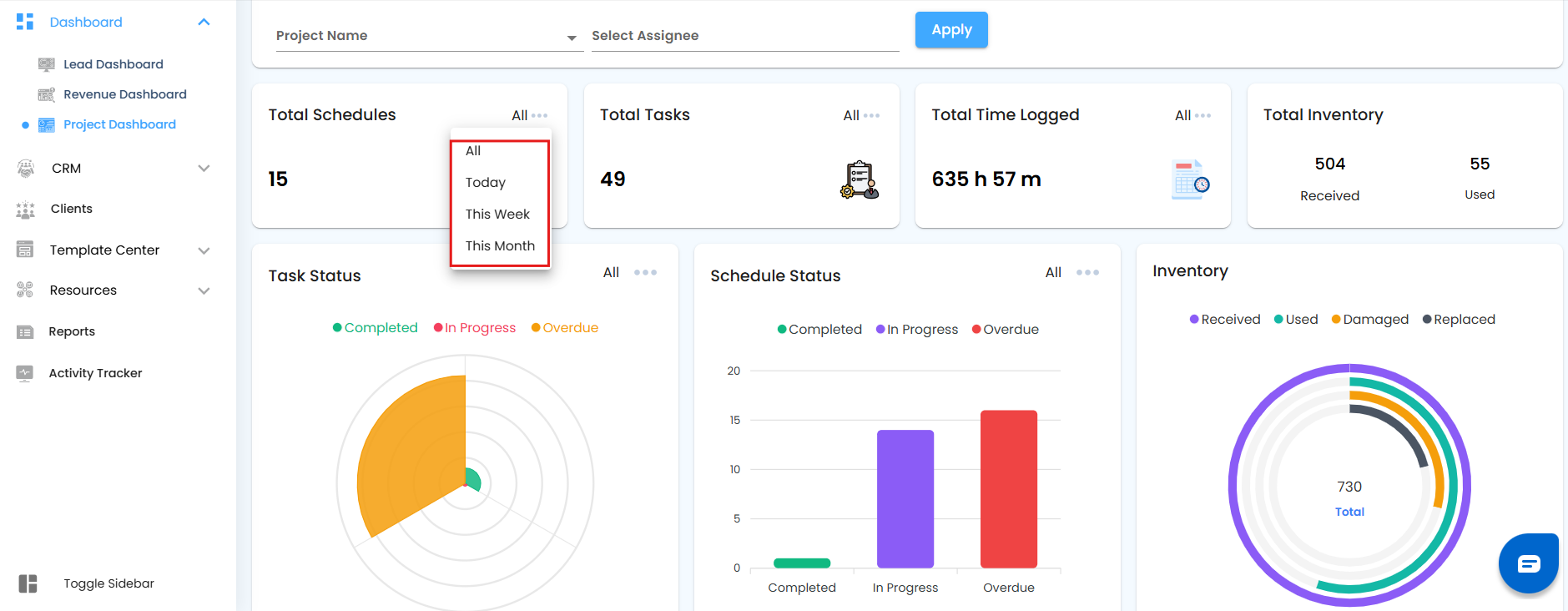Click the Reports sidebar icon
The image size is (1568, 611).
pyautogui.click(x=25, y=331)
